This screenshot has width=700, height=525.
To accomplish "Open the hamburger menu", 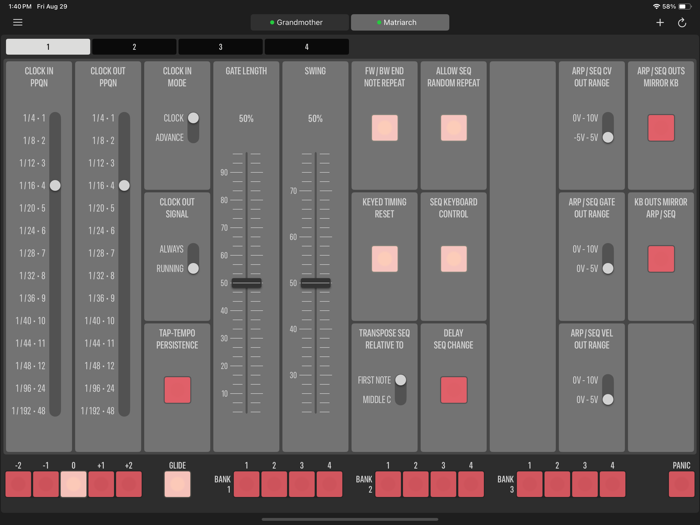I will click(17, 22).
